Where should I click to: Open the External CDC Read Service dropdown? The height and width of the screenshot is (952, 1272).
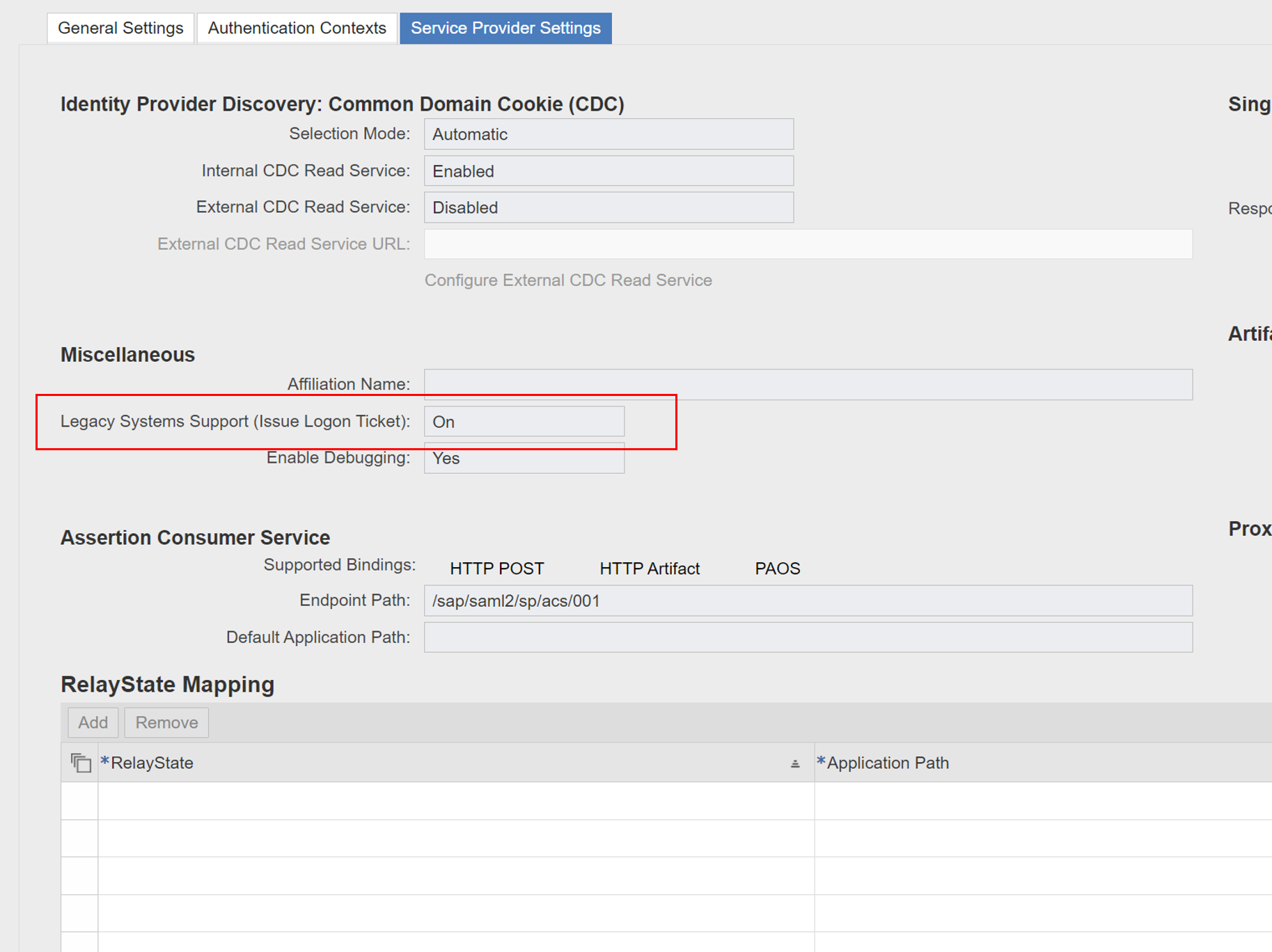pyautogui.click(x=608, y=207)
